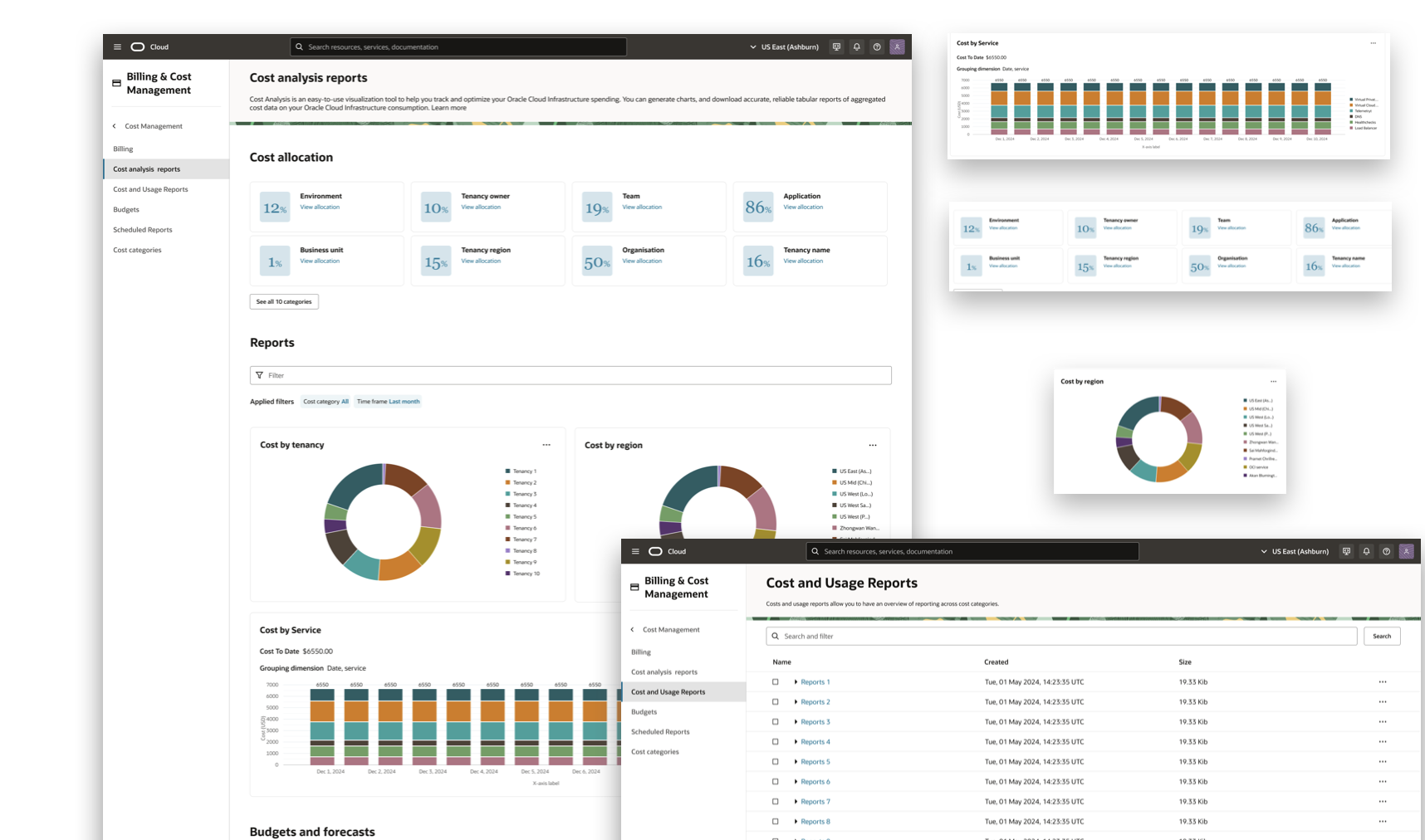Select Cost analysis reports in Cost and Usage sidebar

[664, 672]
